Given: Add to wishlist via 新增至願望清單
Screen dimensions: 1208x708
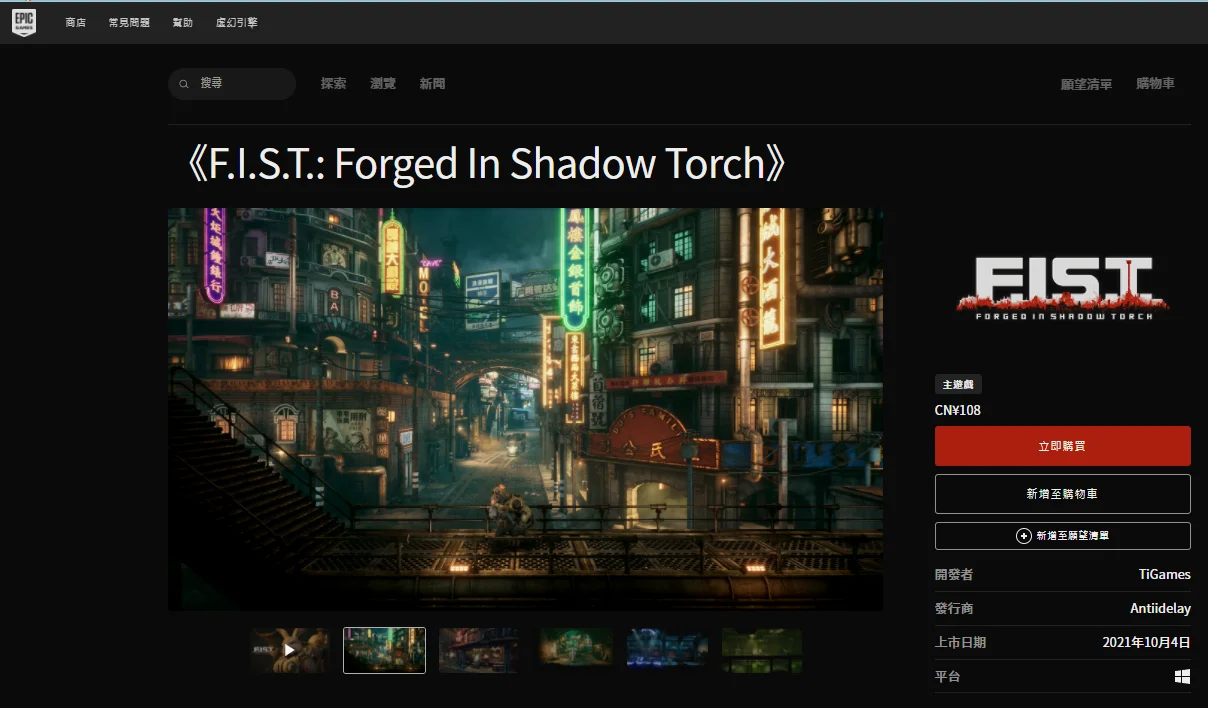Looking at the screenshot, I should point(1062,536).
